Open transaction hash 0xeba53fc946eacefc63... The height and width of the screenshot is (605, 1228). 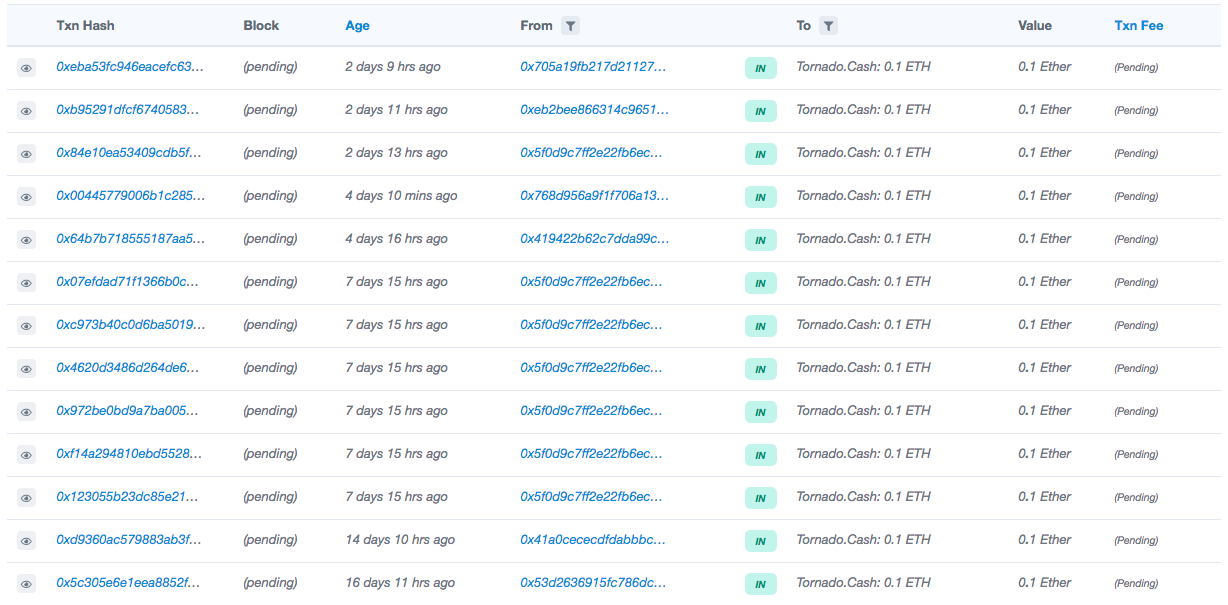click(x=130, y=67)
